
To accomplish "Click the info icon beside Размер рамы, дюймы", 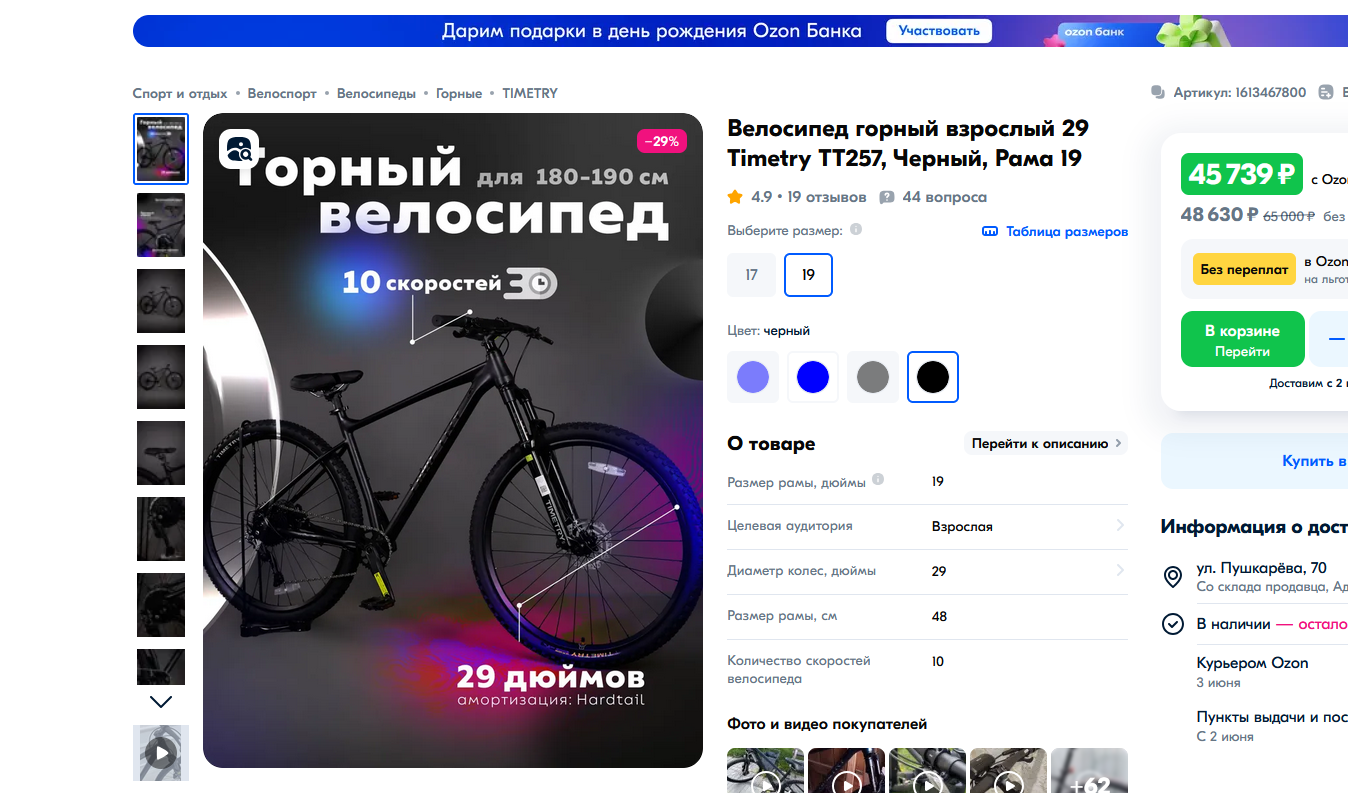I will pyautogui.click(x=878, y=479).
